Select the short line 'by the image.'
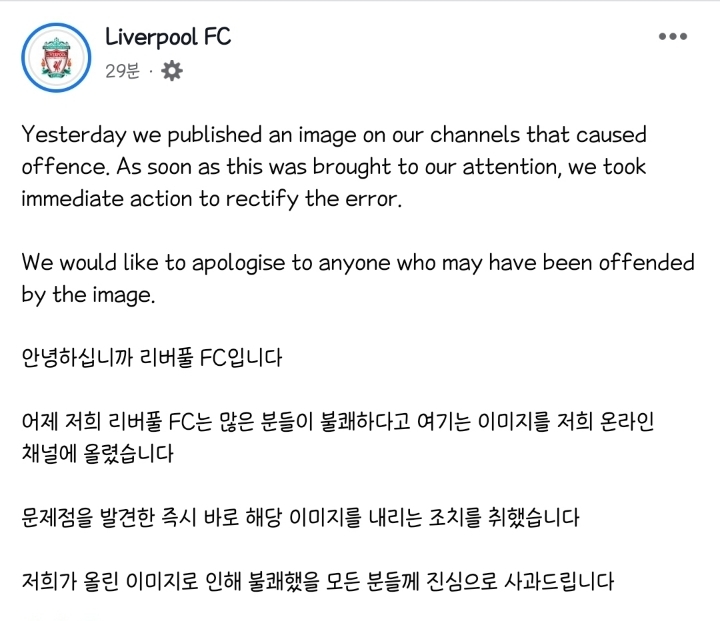720x621 pixels. 88,295
